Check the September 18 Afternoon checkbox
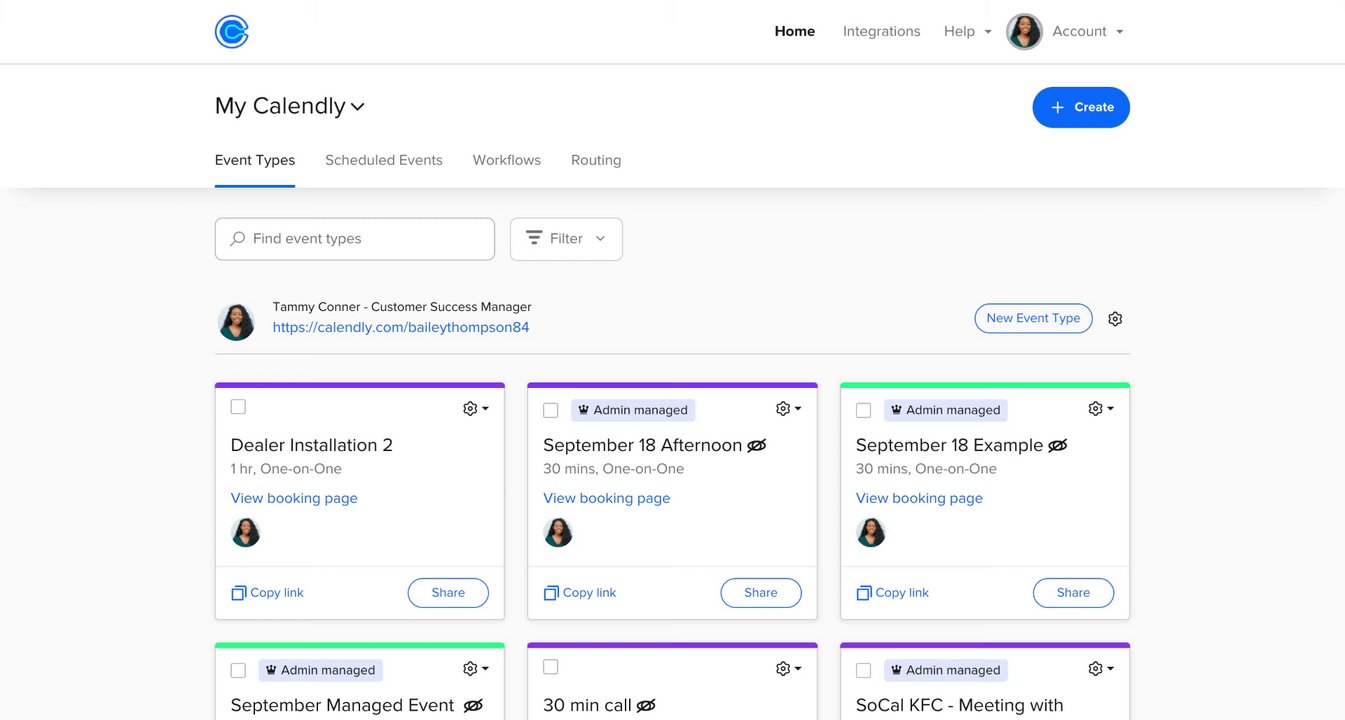Screen dimensions: 1345x720 tap(551, 410)
